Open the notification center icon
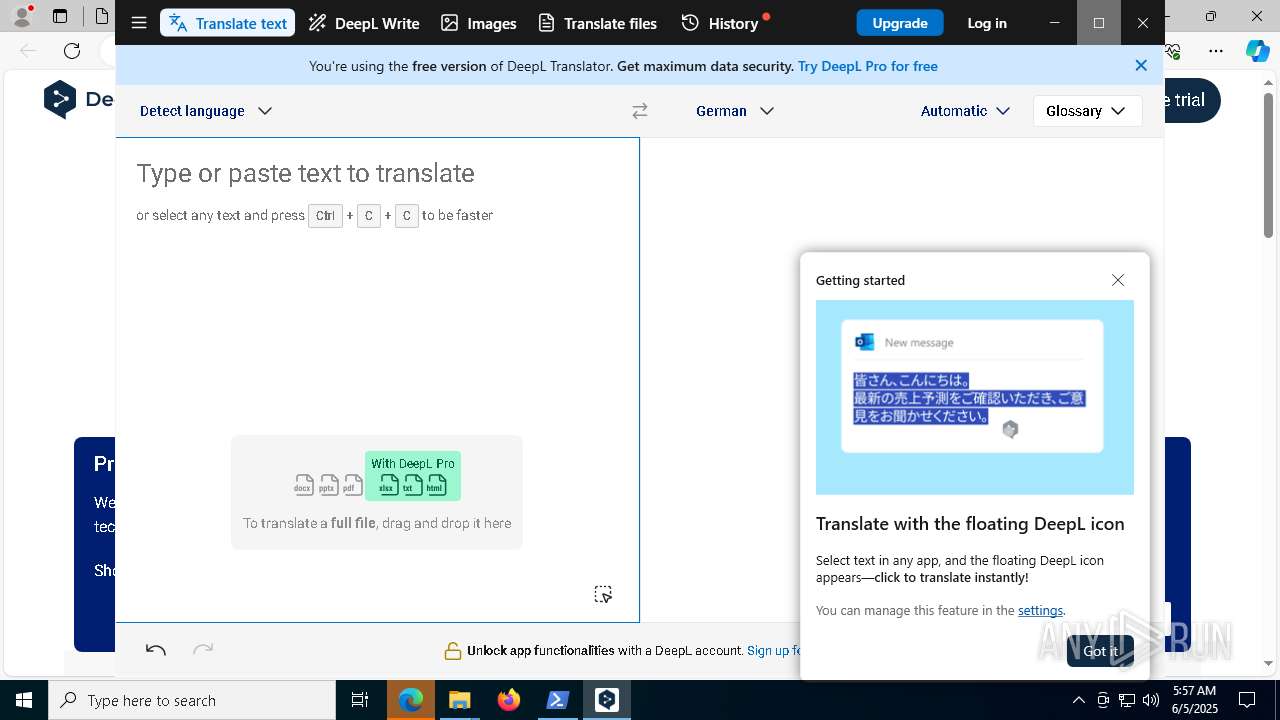 coord(1247,700)
